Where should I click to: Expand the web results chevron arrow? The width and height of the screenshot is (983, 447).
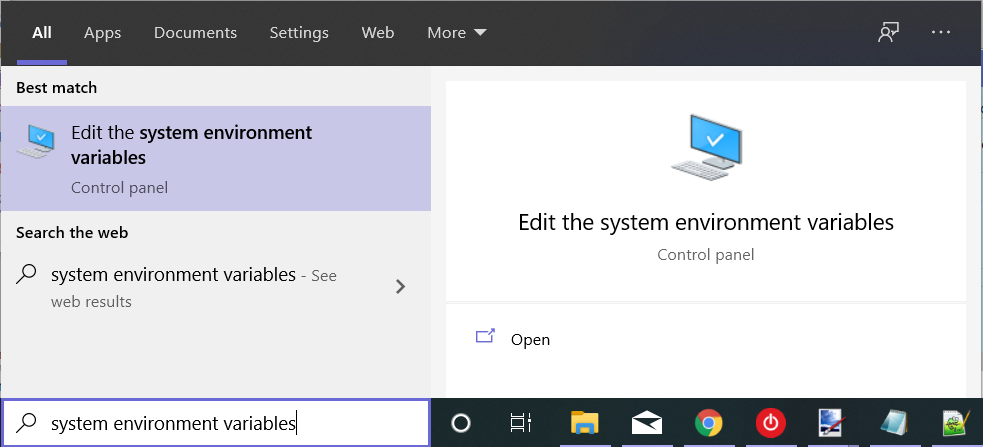pos(401,287)
